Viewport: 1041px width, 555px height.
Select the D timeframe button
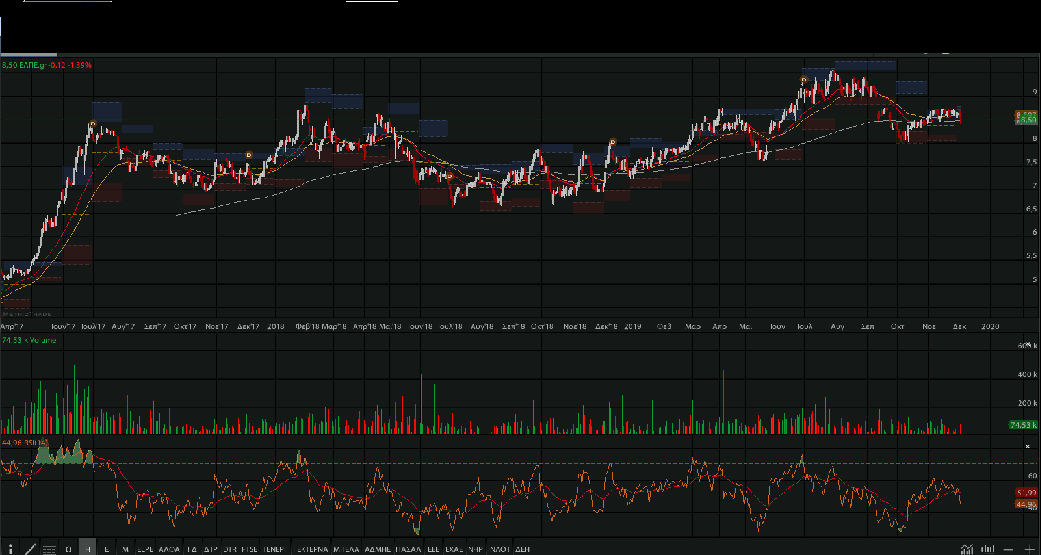[68, 548]
